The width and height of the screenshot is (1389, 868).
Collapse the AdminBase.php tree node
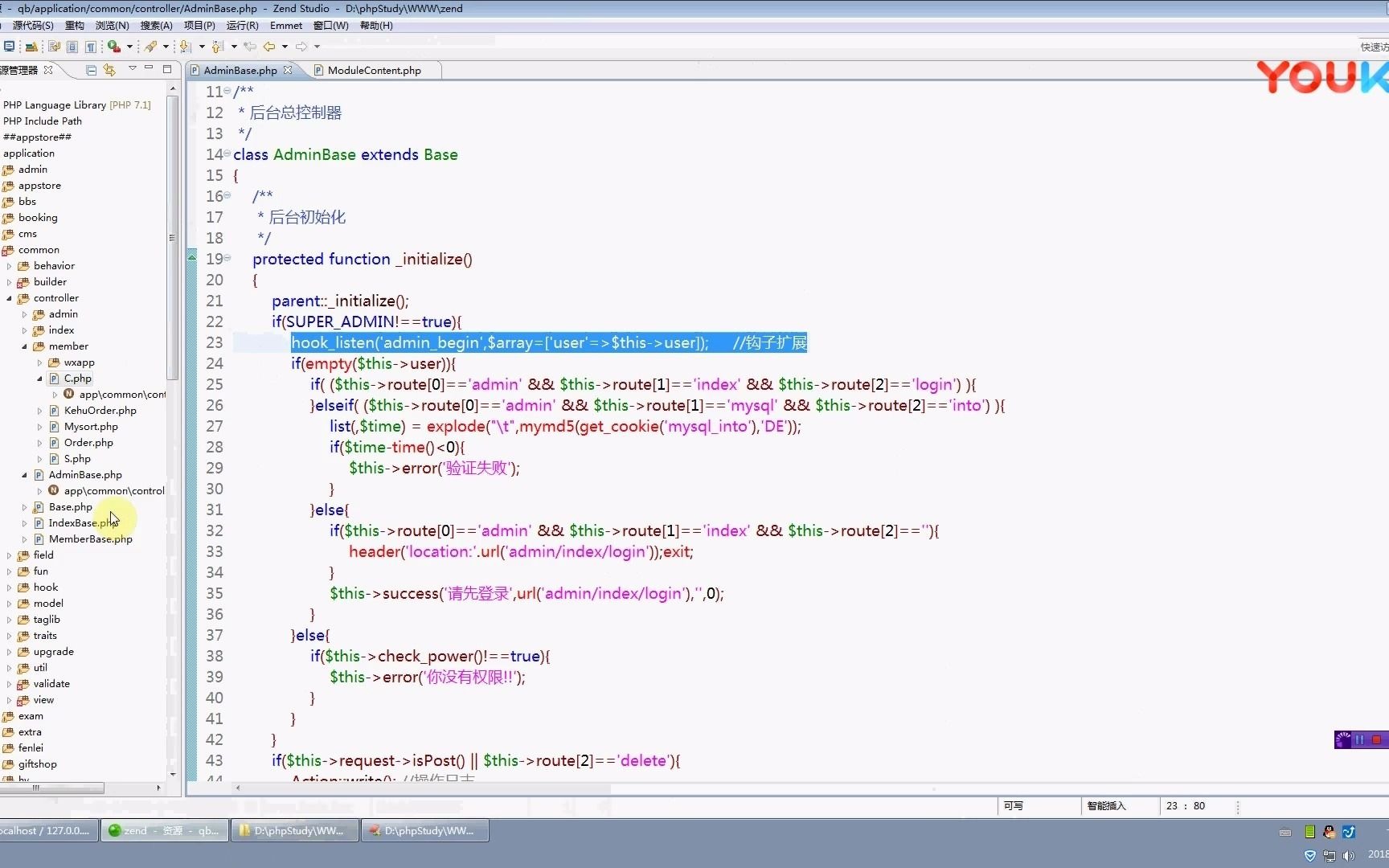point(24,475)
